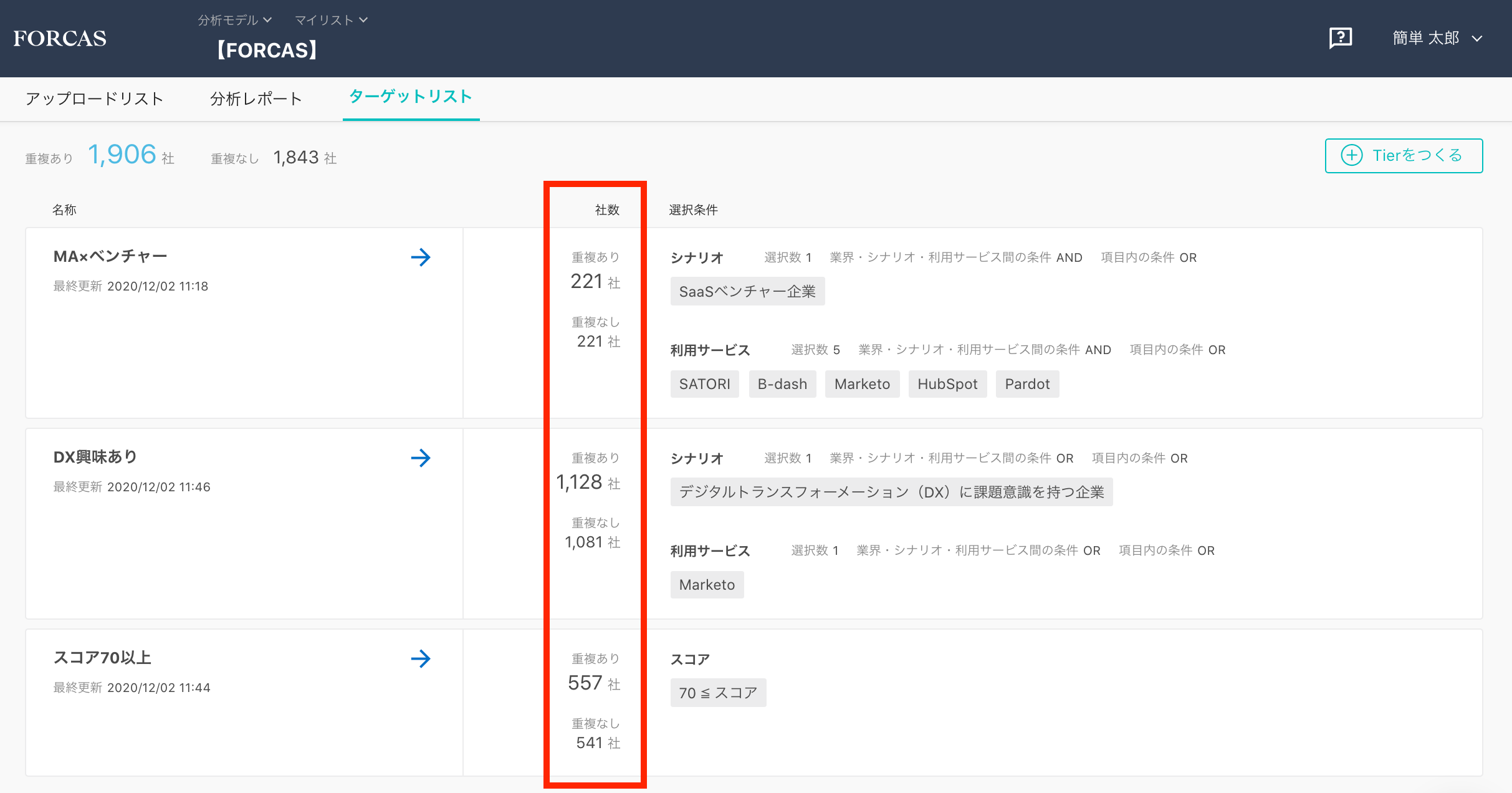Click the help question mark icon
The image size is (1512, 793).
1341,39
